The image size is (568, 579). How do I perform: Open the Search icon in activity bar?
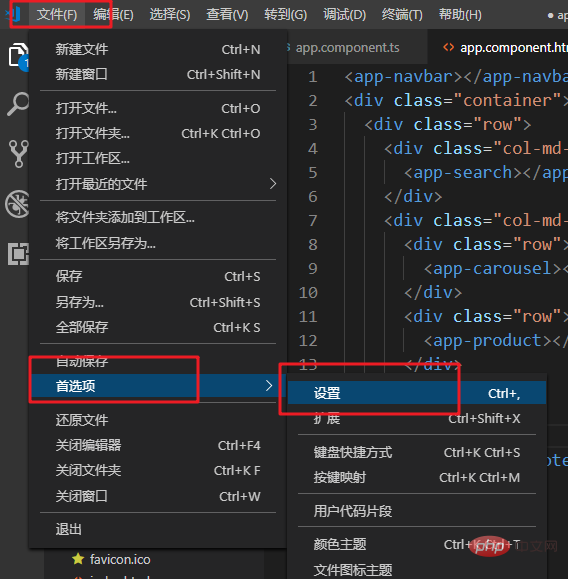18,104
